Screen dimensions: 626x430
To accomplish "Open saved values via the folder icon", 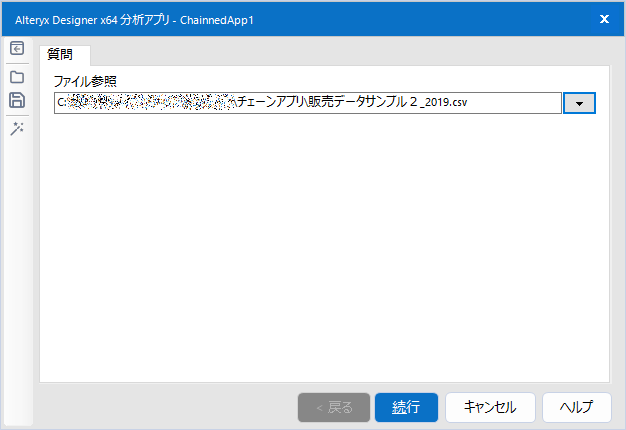I will (x=17, y=77).
